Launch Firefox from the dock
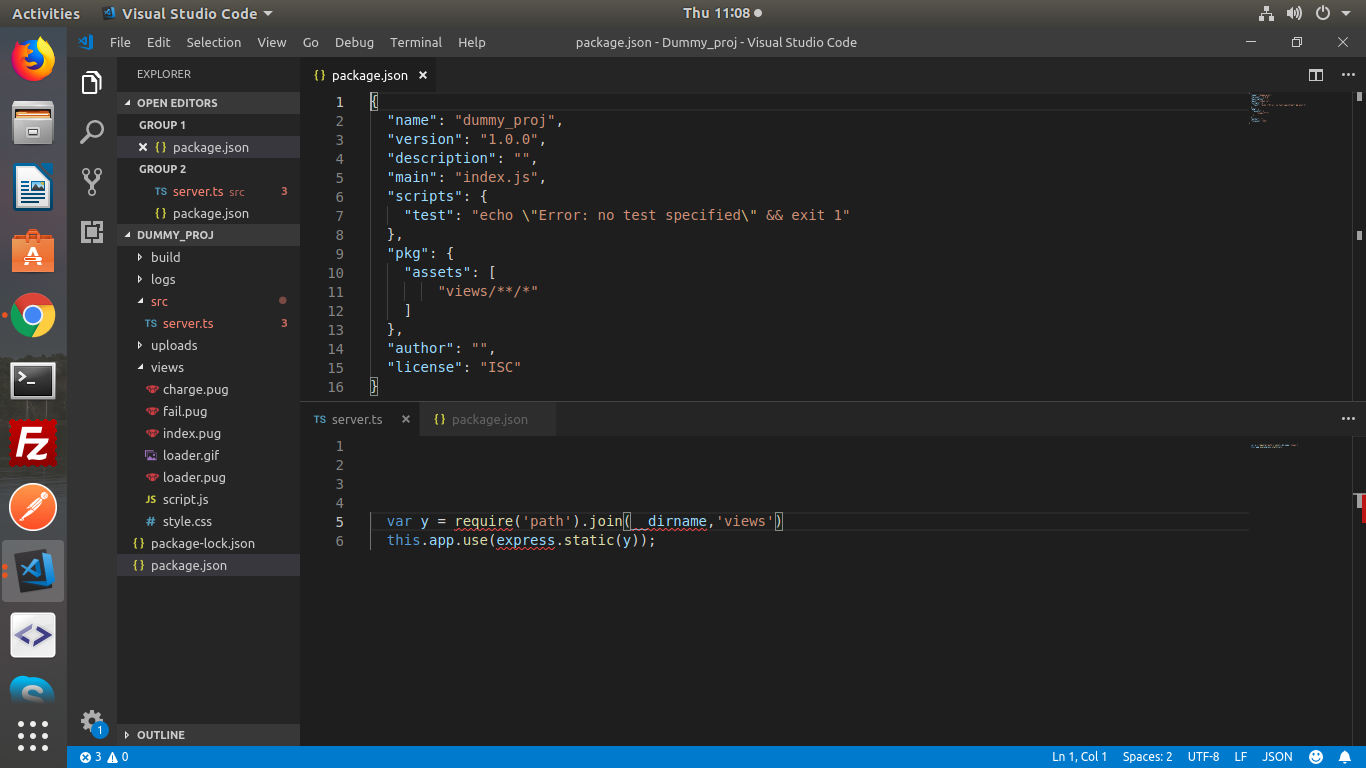The image size is (1366, 768). coord(33,60)
